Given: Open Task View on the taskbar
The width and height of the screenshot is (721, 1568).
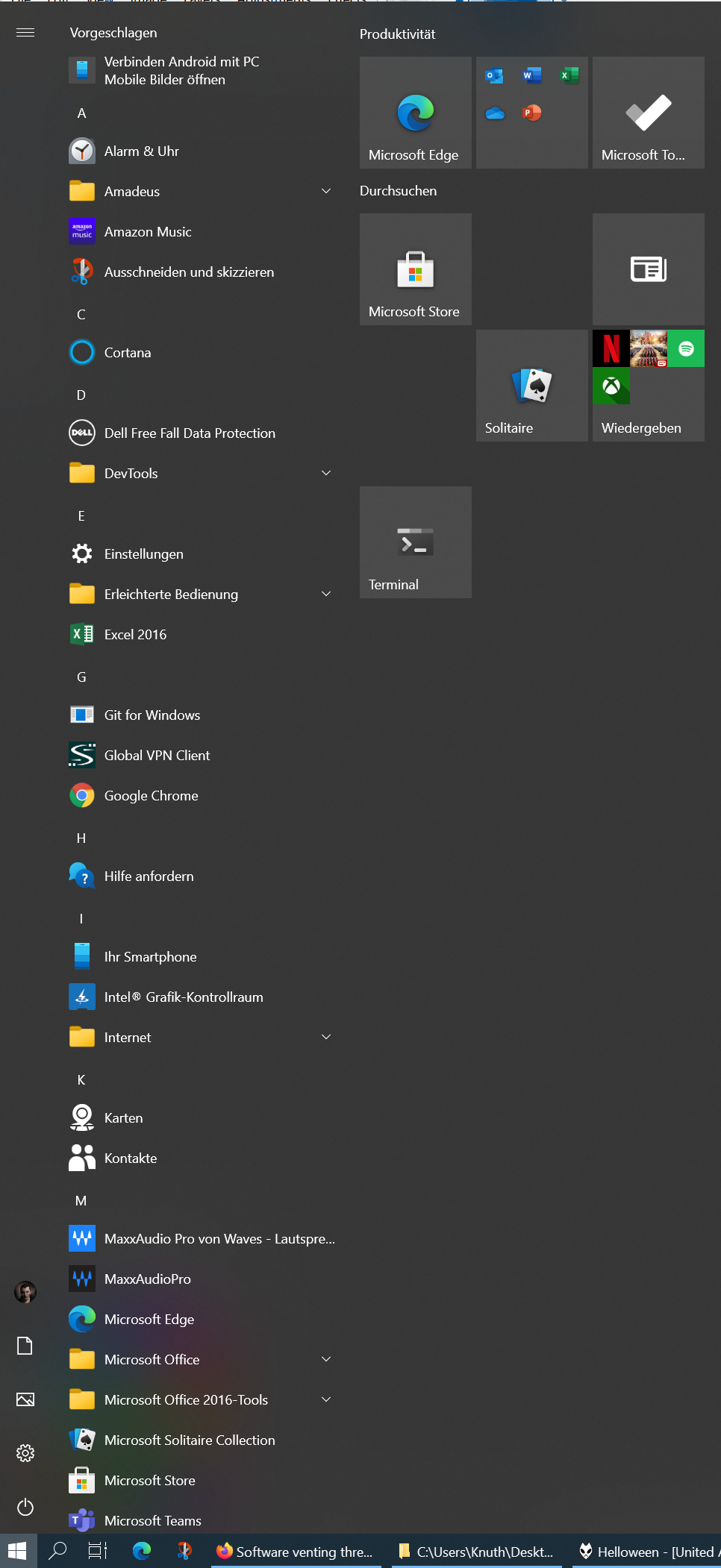Looking at the screenshot, I should (x=98, y=1552).
